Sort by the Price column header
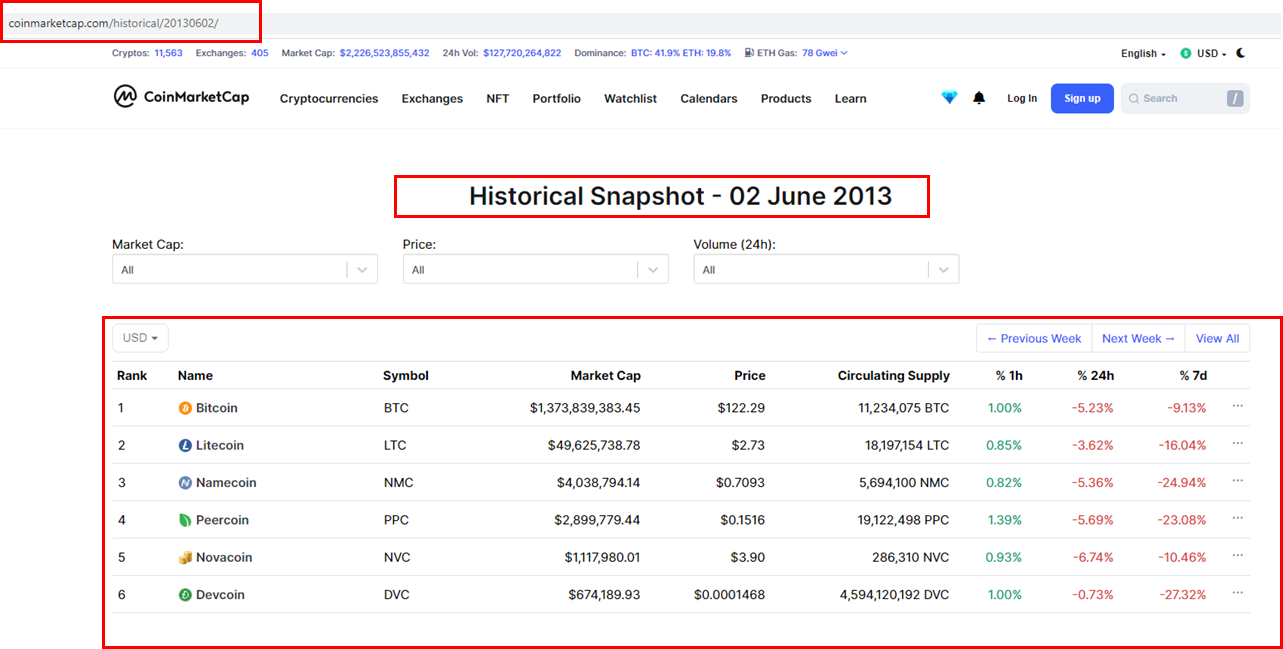This screenshot has width=1283, height=649. click(x=749, y=376)
